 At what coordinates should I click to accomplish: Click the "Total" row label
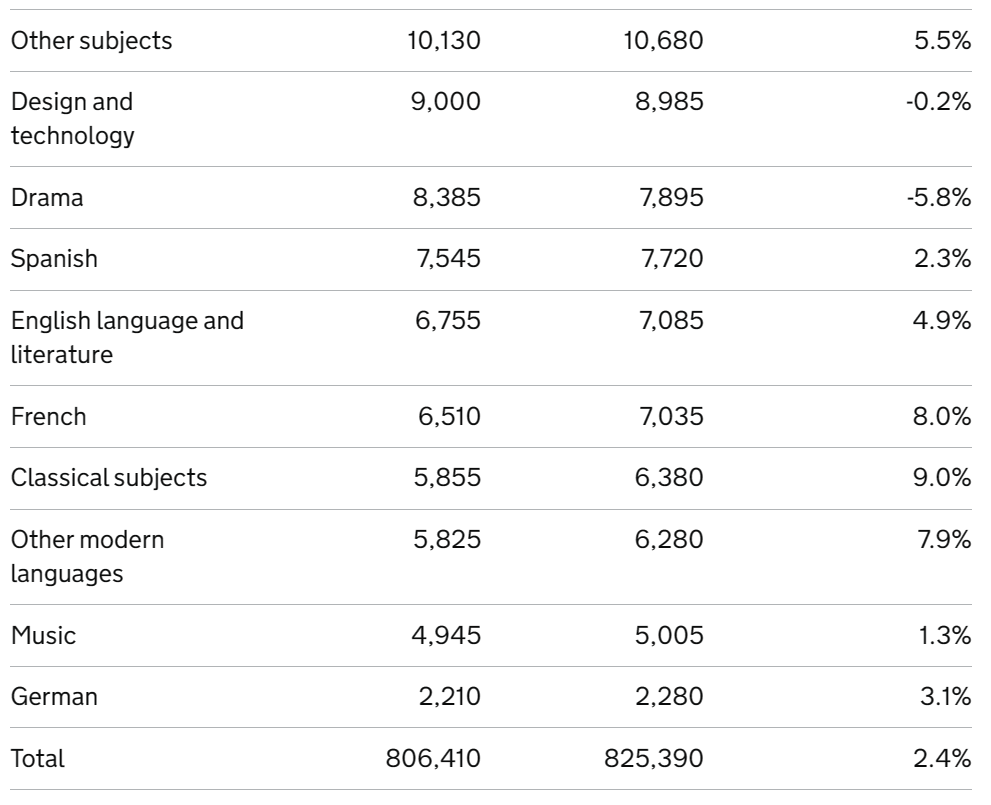click(37, 758)
